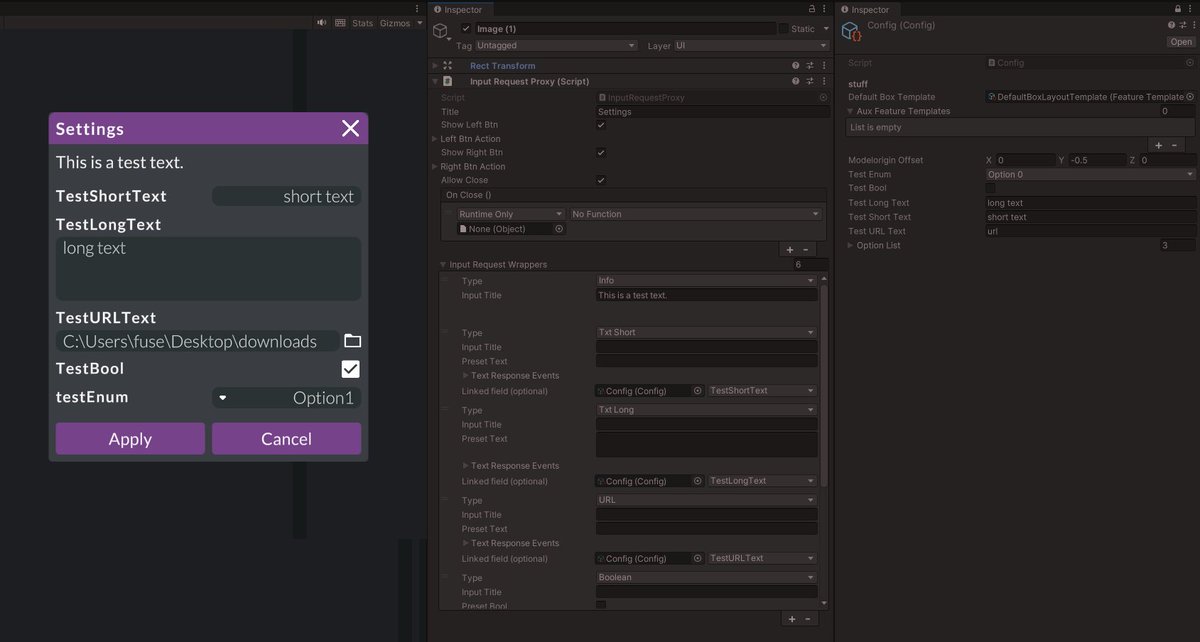Image resolution: width=1200 pixels, height=642 pixels.
Task: Click the object picker next to InputRequestProxy script
Action: (x=822, y=96)
